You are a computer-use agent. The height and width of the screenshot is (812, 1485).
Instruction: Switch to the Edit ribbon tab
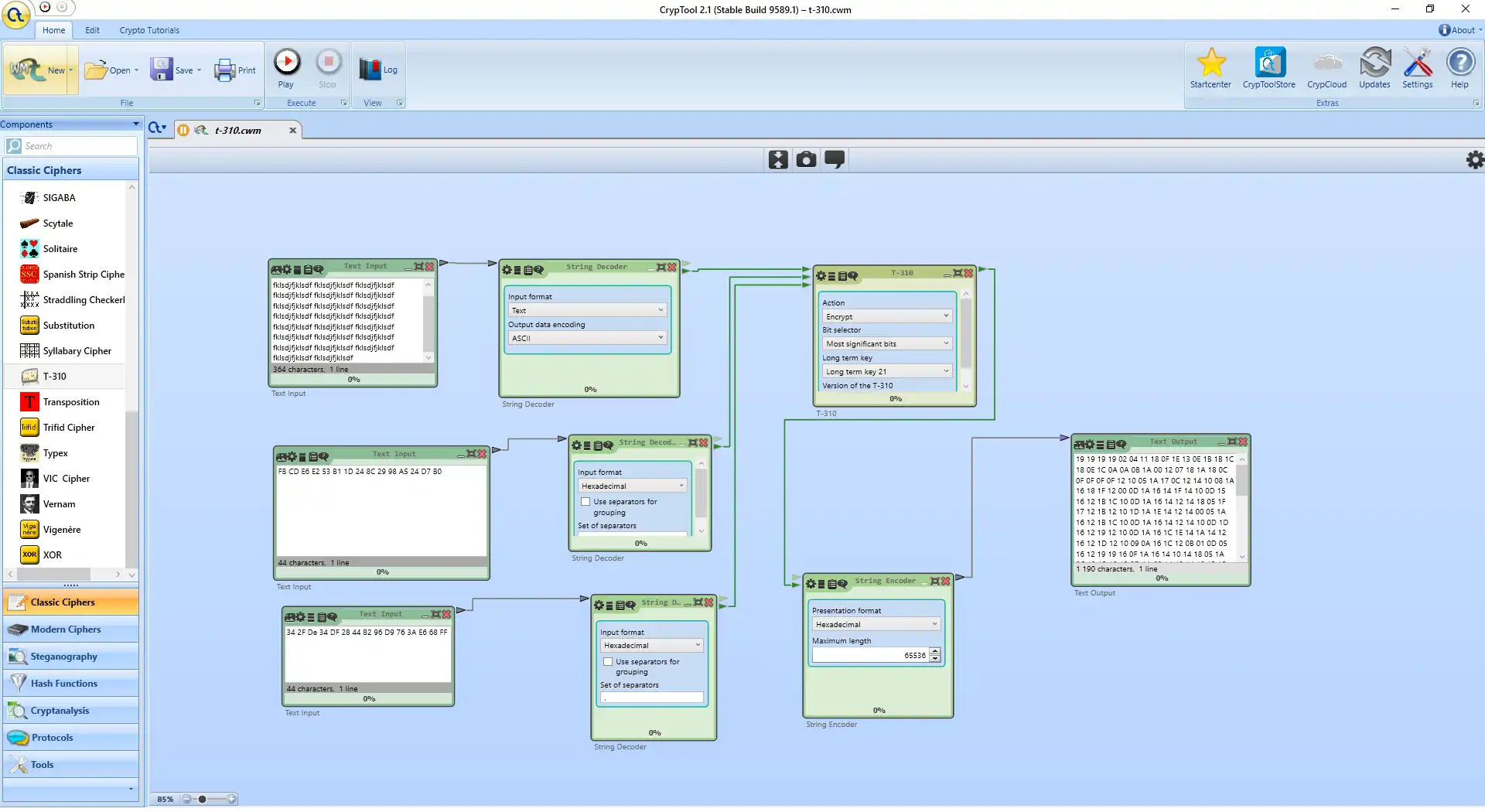click(x=92, y=30)
